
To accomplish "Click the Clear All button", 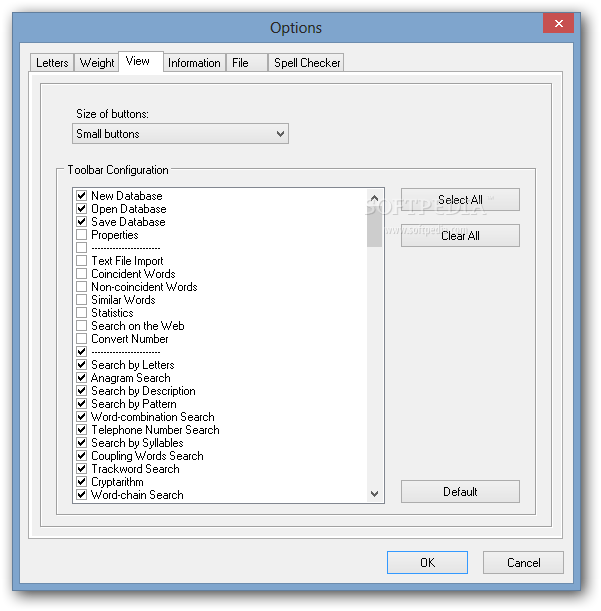I will click(x=460, y=235).
